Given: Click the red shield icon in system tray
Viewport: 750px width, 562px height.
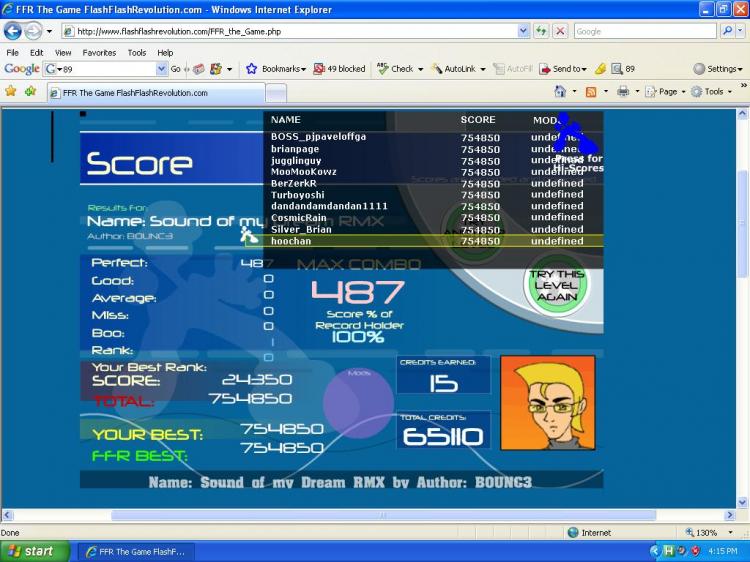Looking at the screenshot, I should pyautogui.click(x=695, y=551).
